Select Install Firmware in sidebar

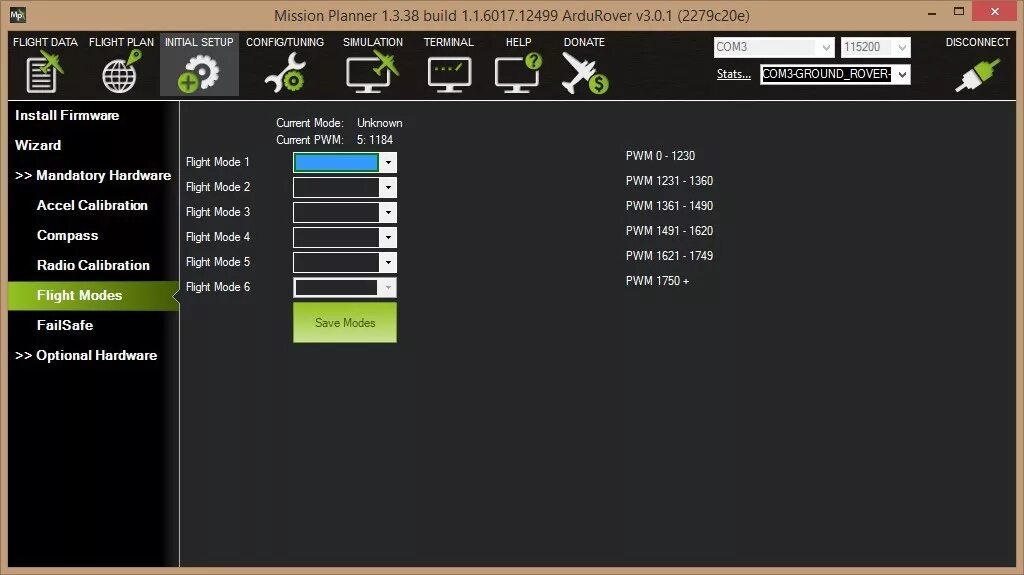[x=67, y=116]
